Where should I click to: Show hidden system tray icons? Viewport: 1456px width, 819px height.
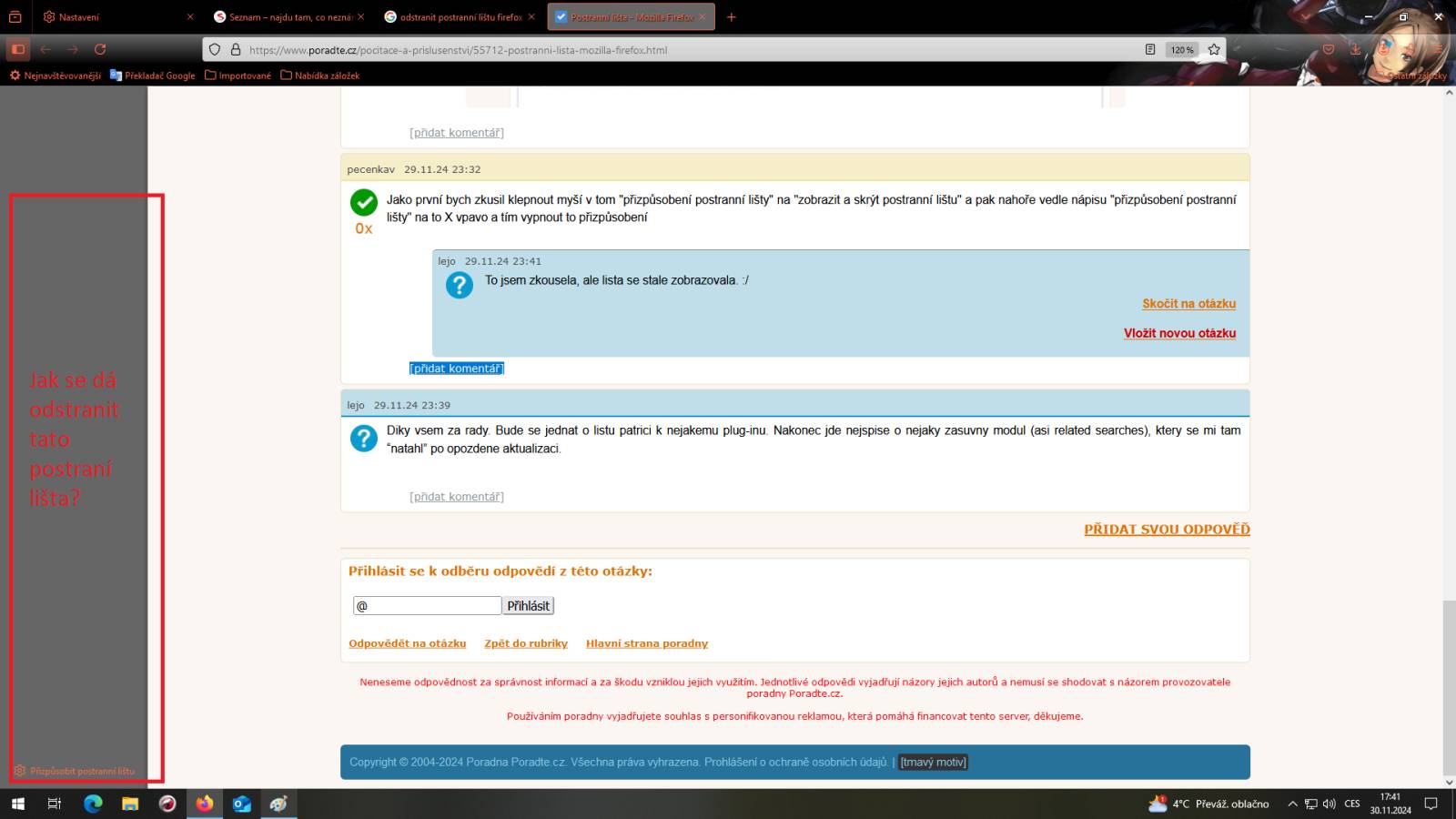tap(1292, 804)
